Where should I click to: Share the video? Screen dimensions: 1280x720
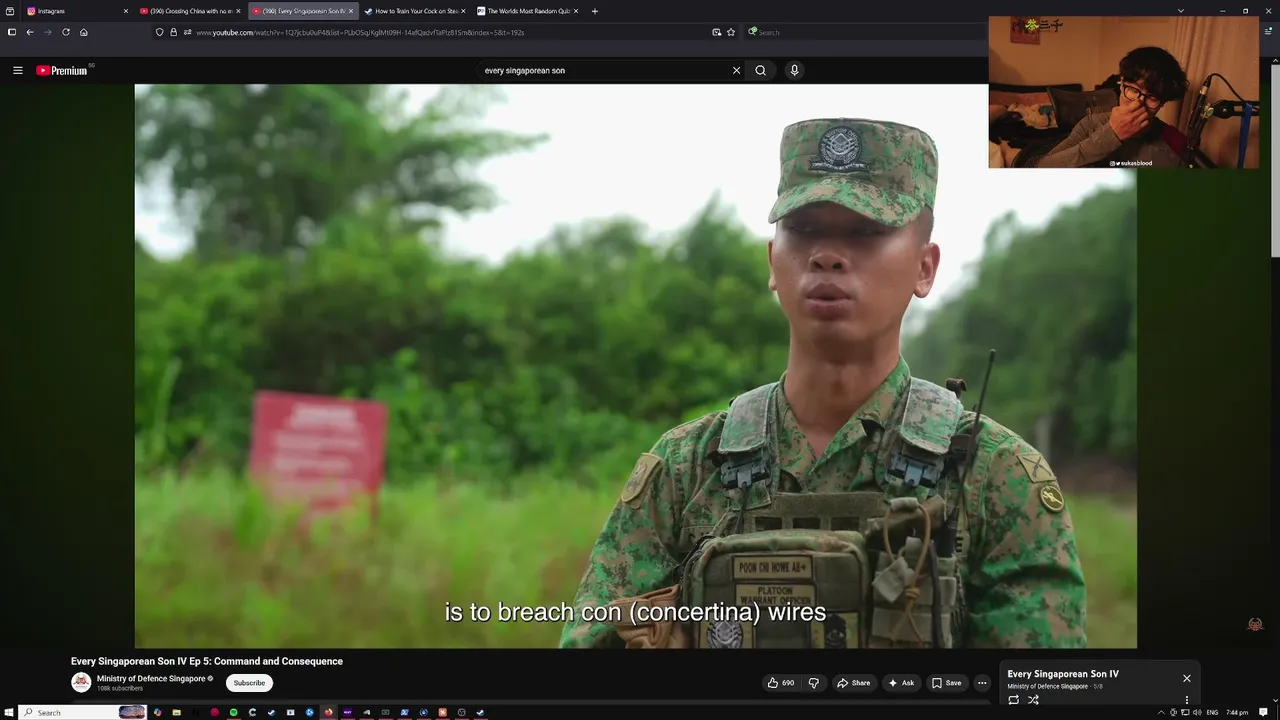coord(853,683)
